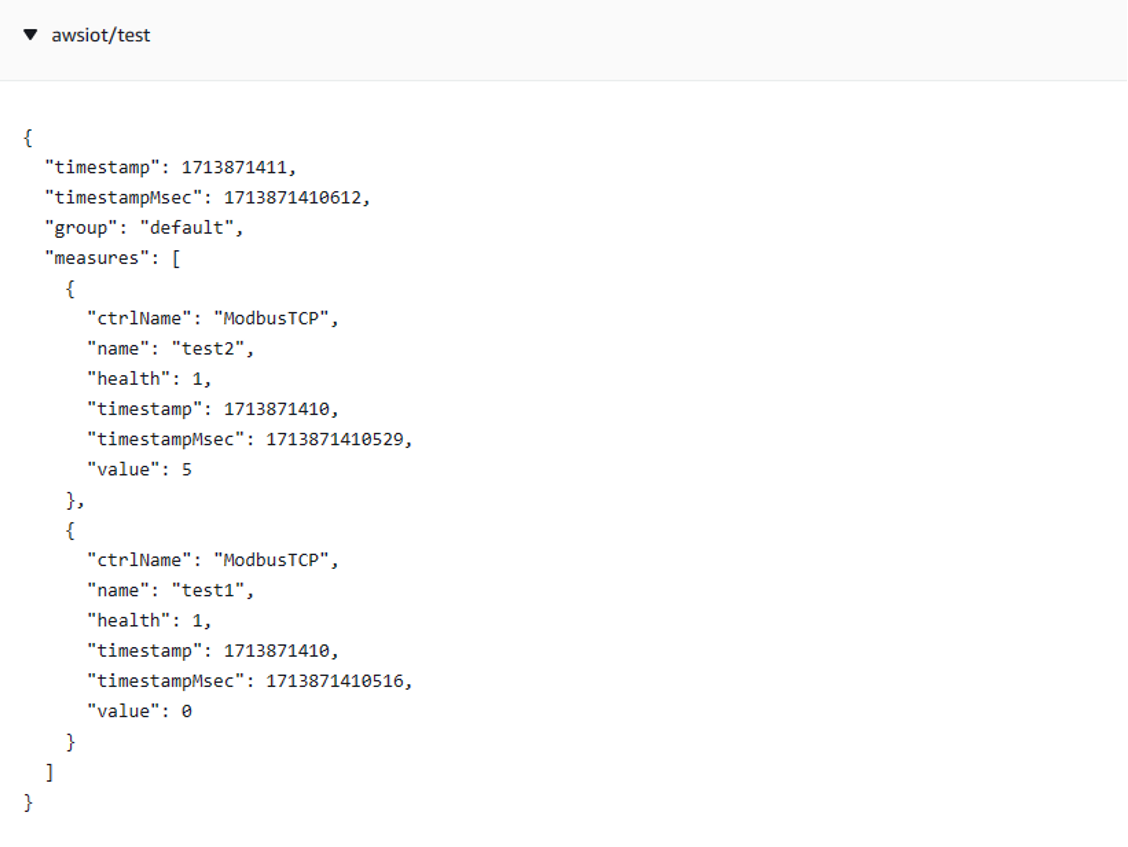Click the final closing curly brace

point(28,802)
